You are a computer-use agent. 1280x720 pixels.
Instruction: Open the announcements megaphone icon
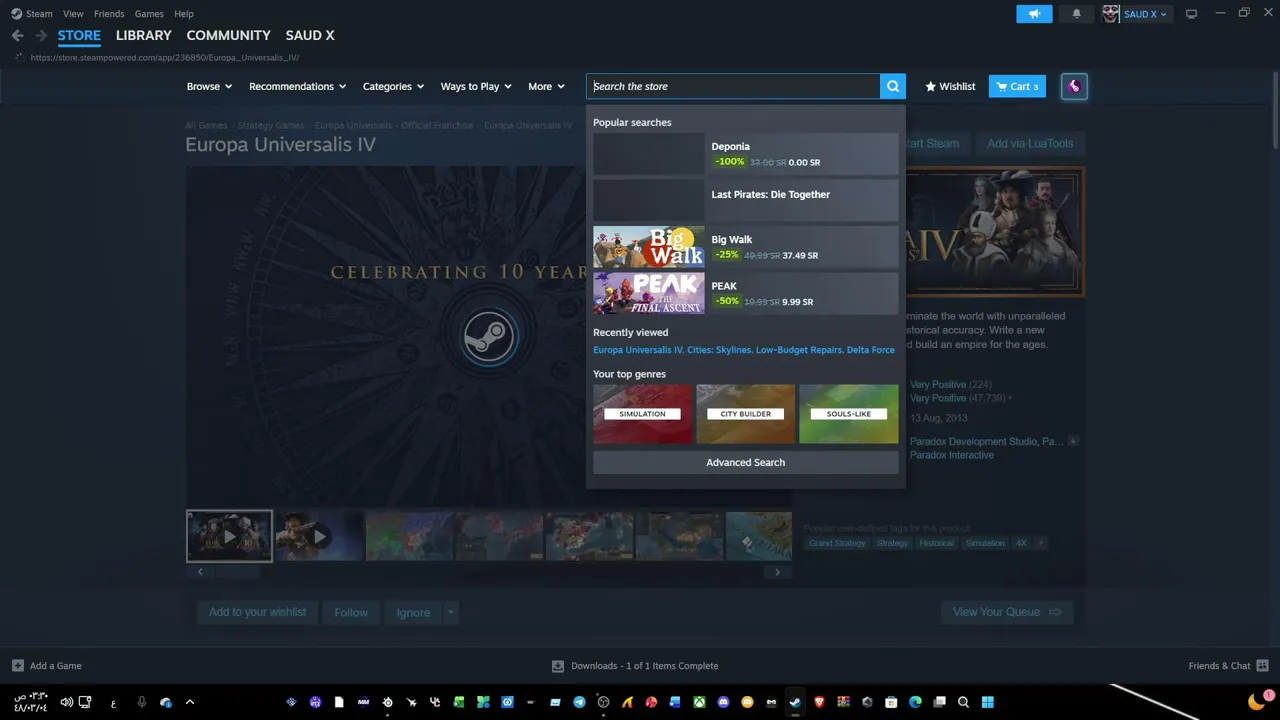[x=1034, y=14]
